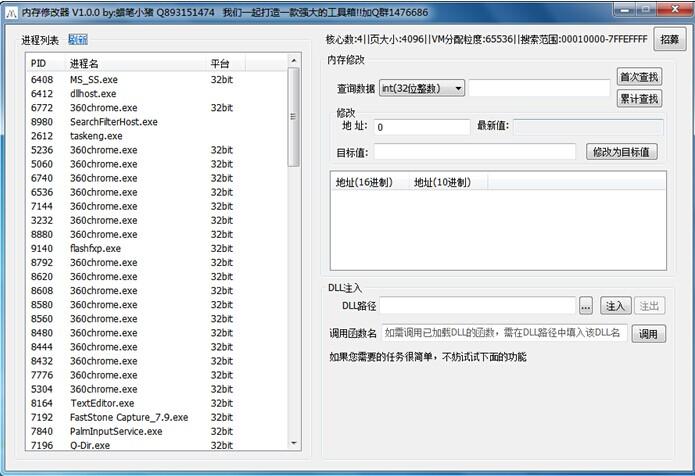This screenshot has height=476, width=695.
Task: Click the process list scroll-down arrow
Action: pyautogui.click(x=294, y=443)
